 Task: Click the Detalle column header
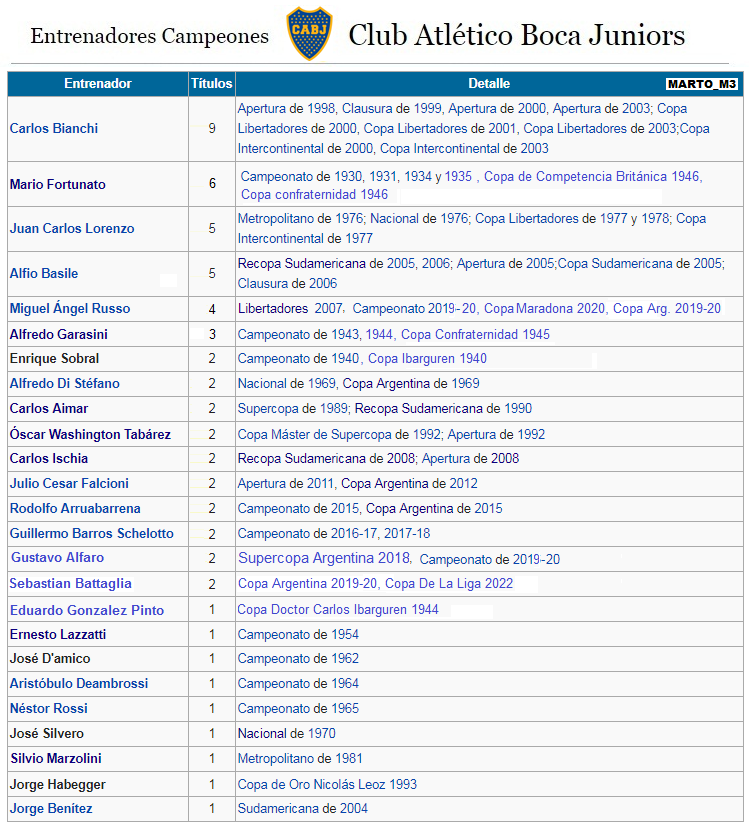pyautogui.click(x=489, y=83)
